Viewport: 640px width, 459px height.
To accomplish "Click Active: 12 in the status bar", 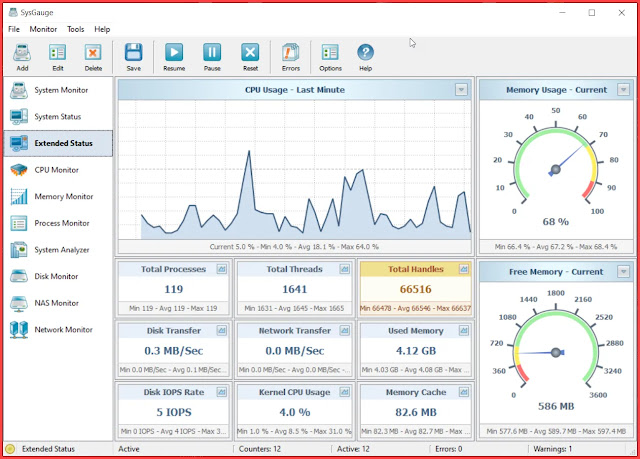I will 353,449.
